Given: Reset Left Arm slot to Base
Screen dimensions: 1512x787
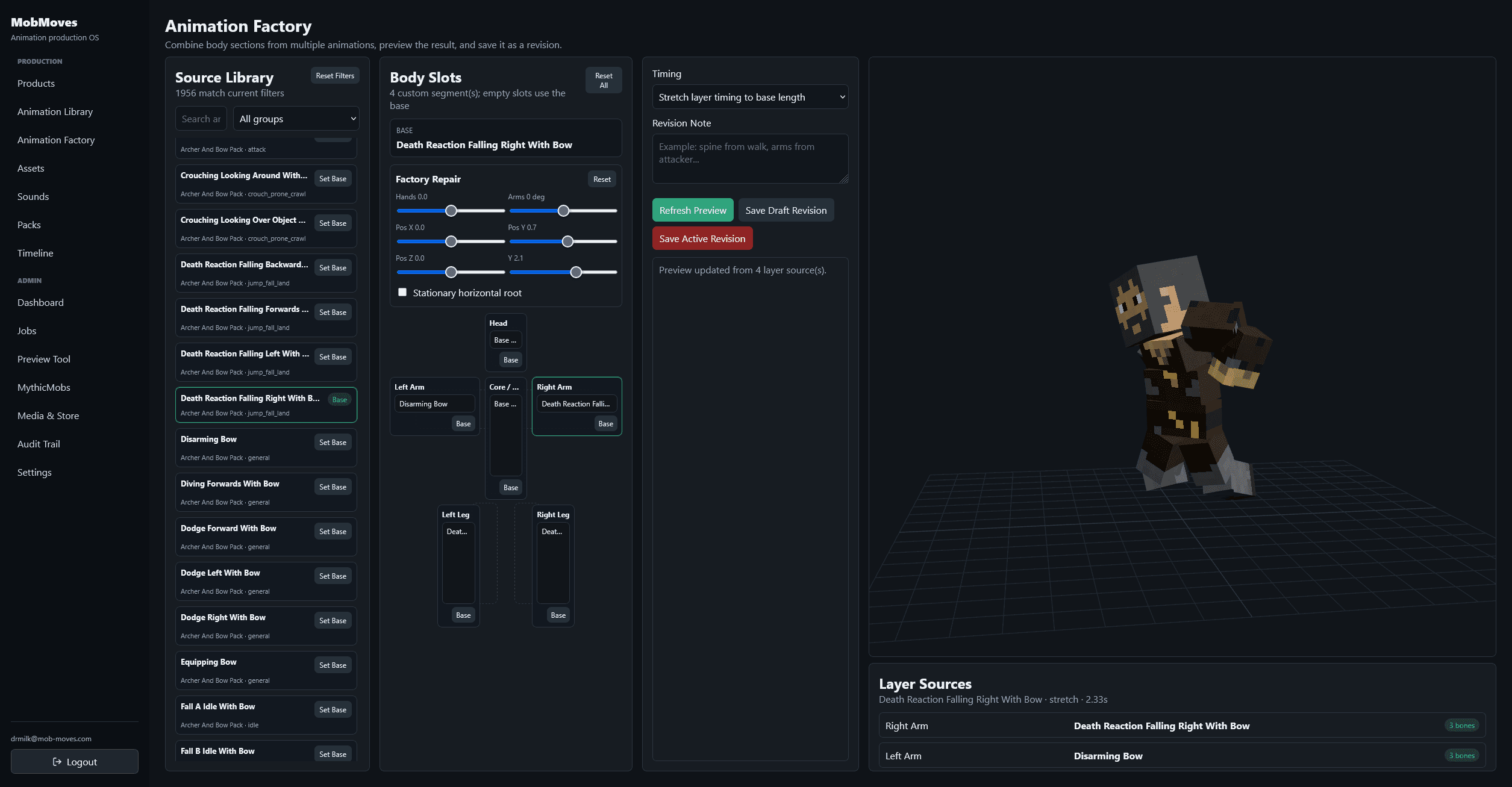Looking at the screenshot, I should [463, 424].
